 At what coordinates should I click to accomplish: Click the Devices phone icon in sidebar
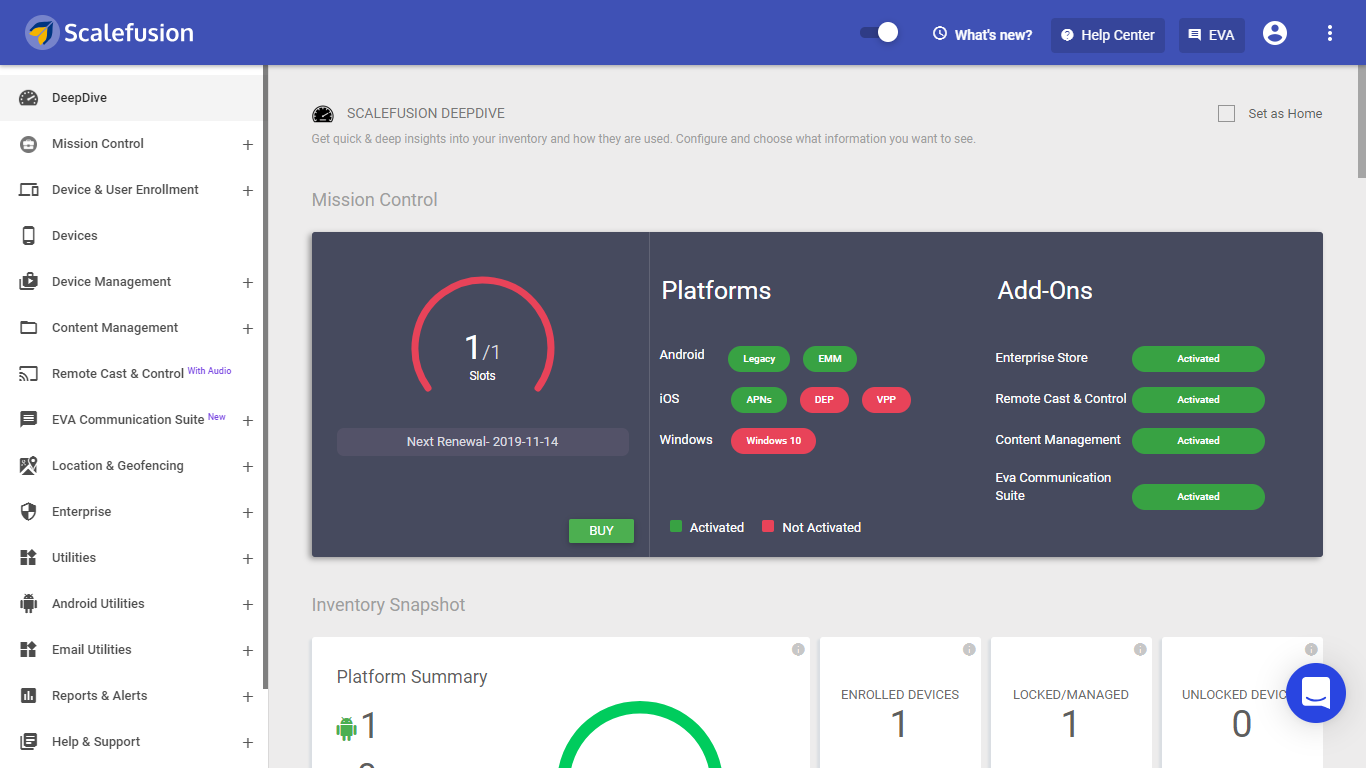pos(29,236)
